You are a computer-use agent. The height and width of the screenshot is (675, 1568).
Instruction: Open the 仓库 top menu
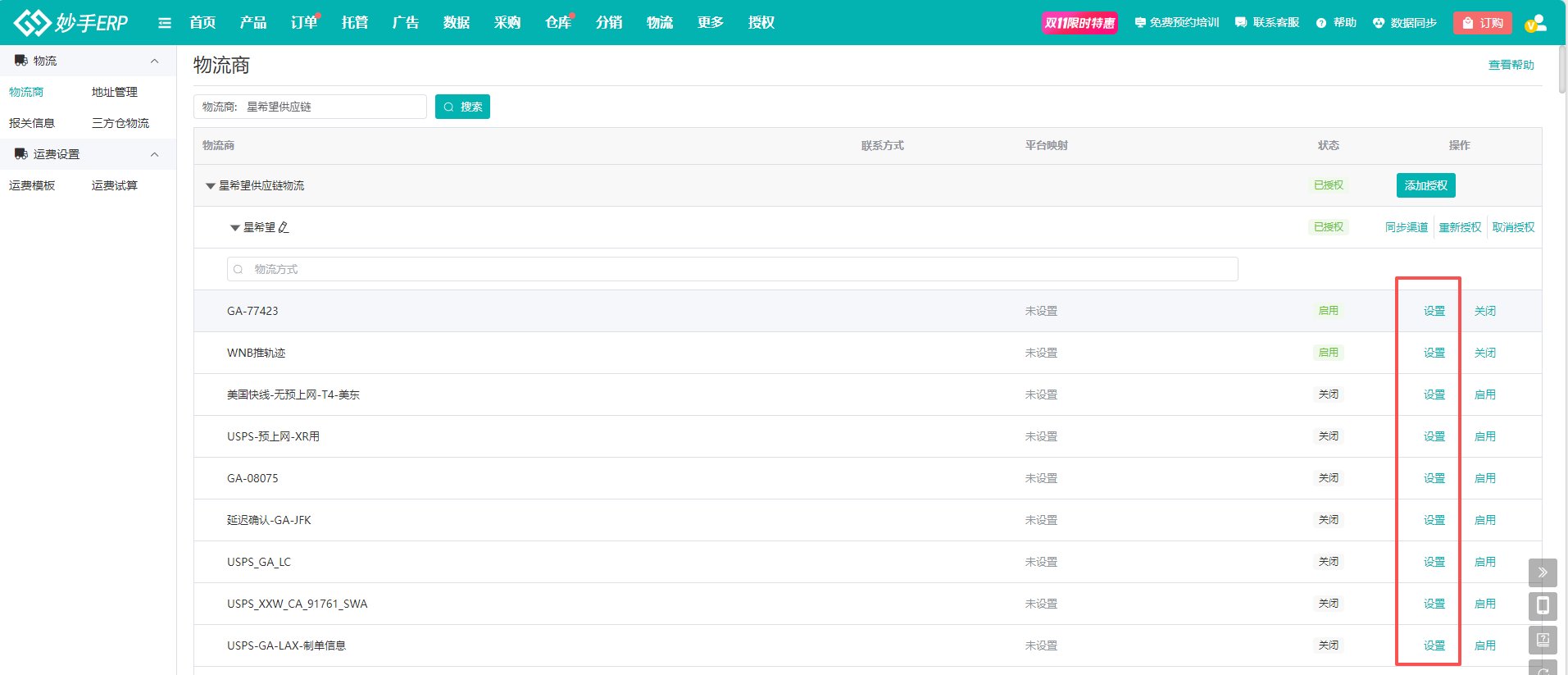coord(557,23)
